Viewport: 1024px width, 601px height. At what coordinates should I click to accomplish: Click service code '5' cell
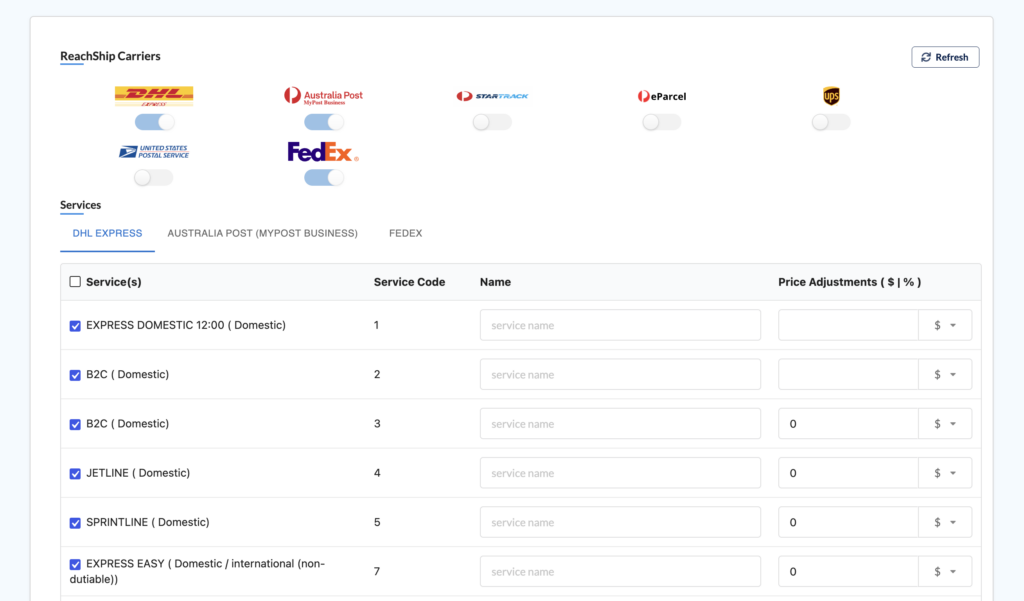click(377, 523)
